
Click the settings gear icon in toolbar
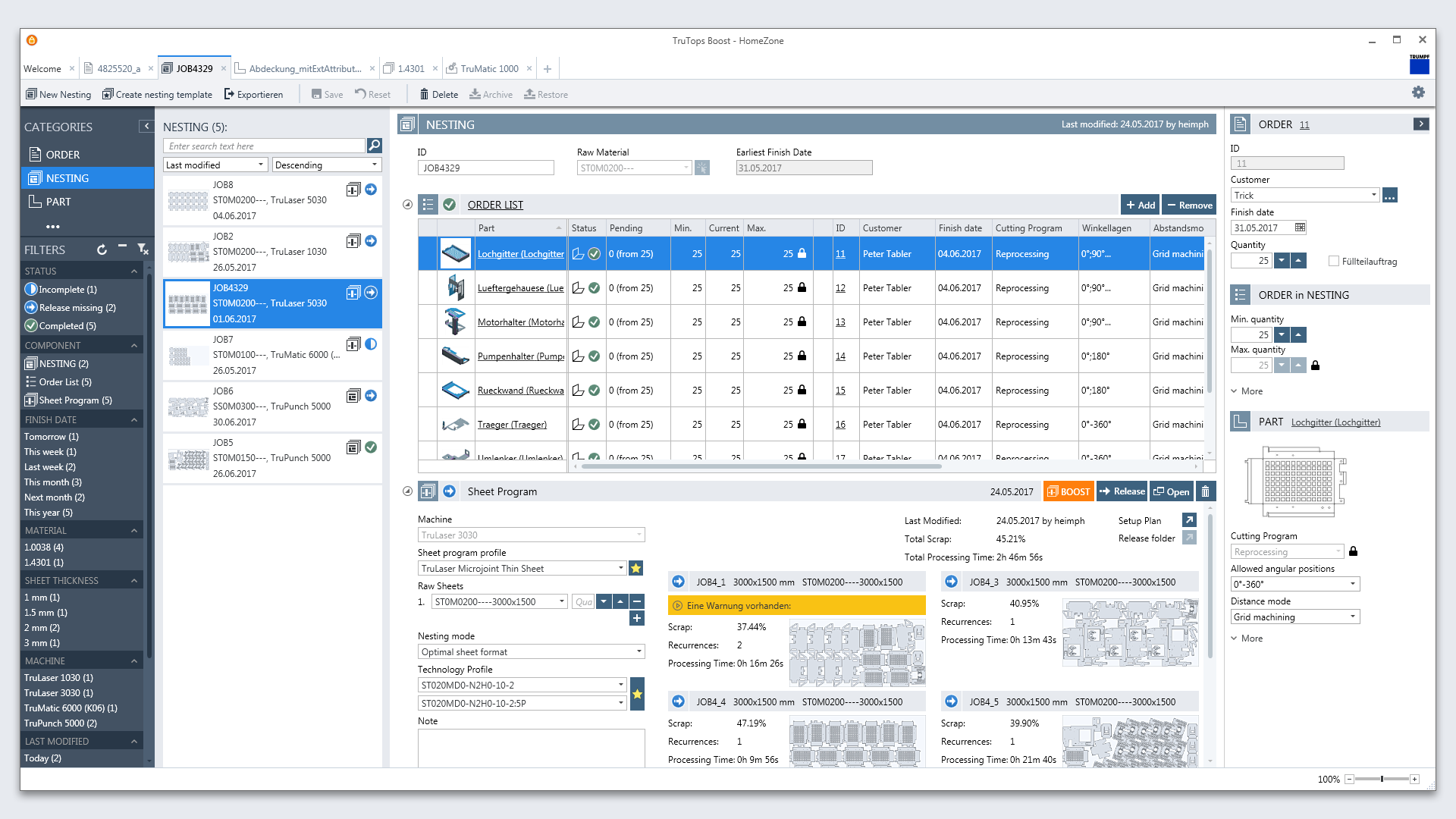1418,93
